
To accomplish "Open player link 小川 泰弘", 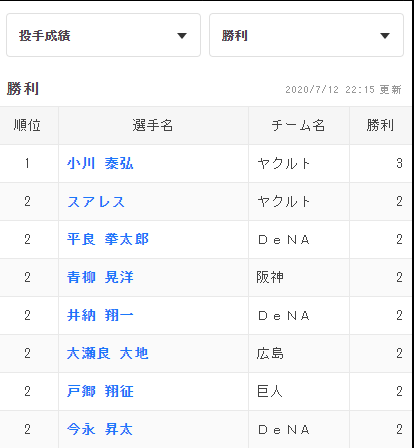I will point(100,163).
